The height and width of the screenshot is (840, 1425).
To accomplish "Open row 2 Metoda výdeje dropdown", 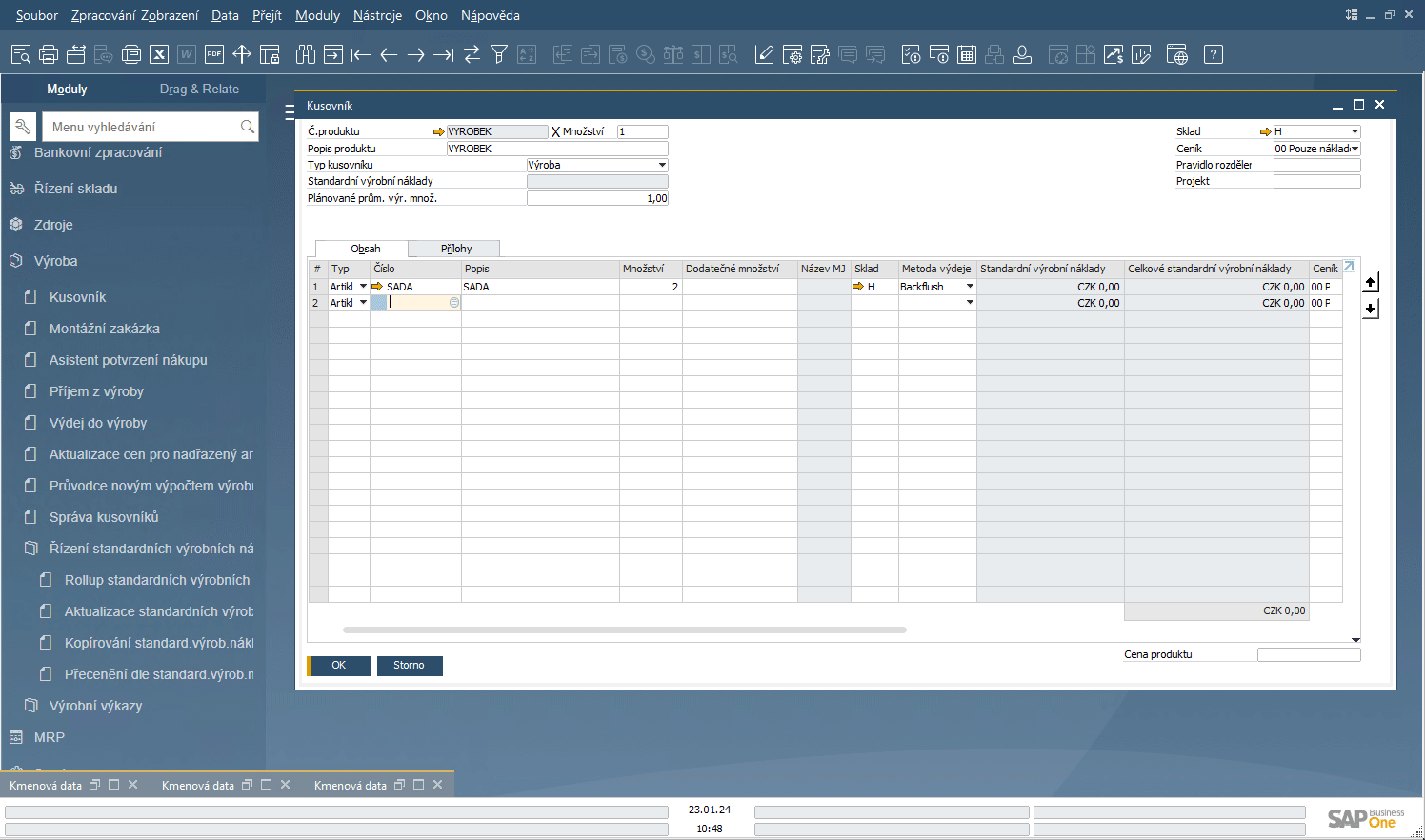I will pyautogui.click(x=970, y=303).
